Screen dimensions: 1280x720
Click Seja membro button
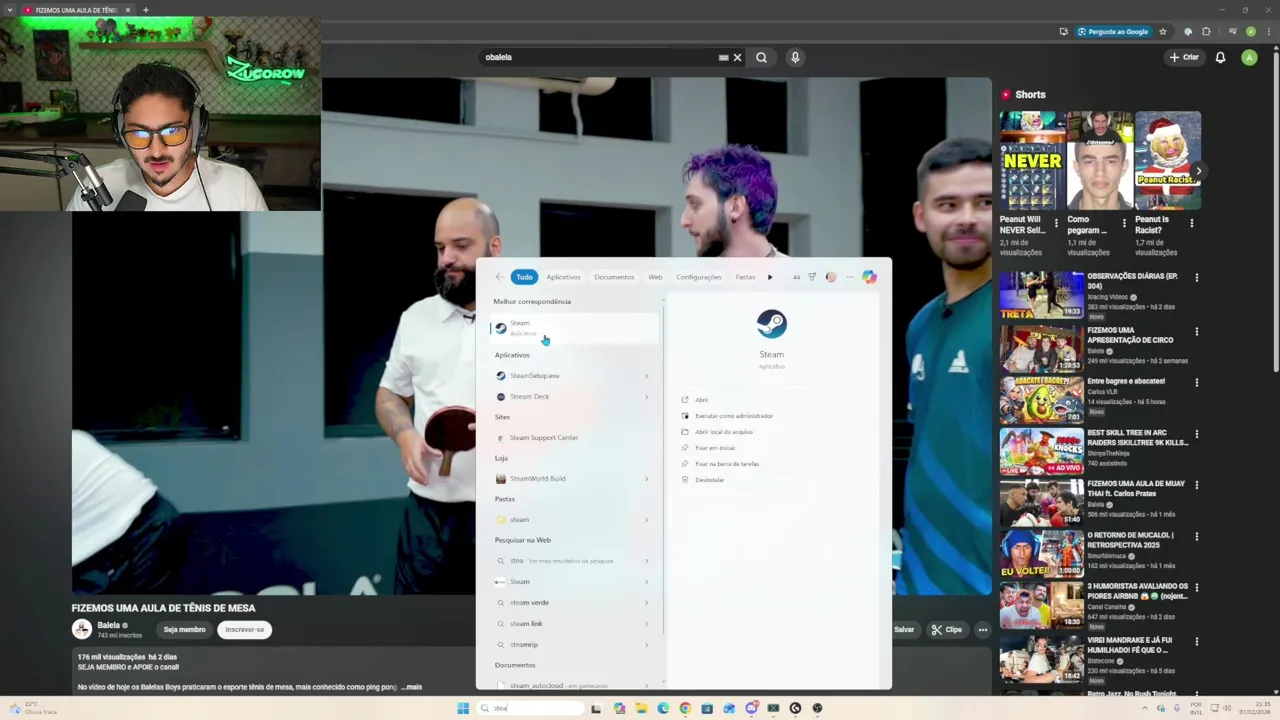[184, 630]
